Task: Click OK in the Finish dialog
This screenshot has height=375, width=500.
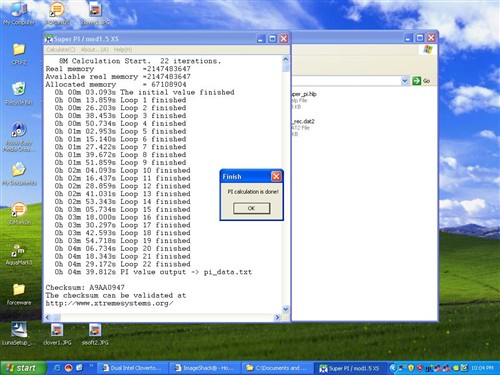Action: point(252,208)
